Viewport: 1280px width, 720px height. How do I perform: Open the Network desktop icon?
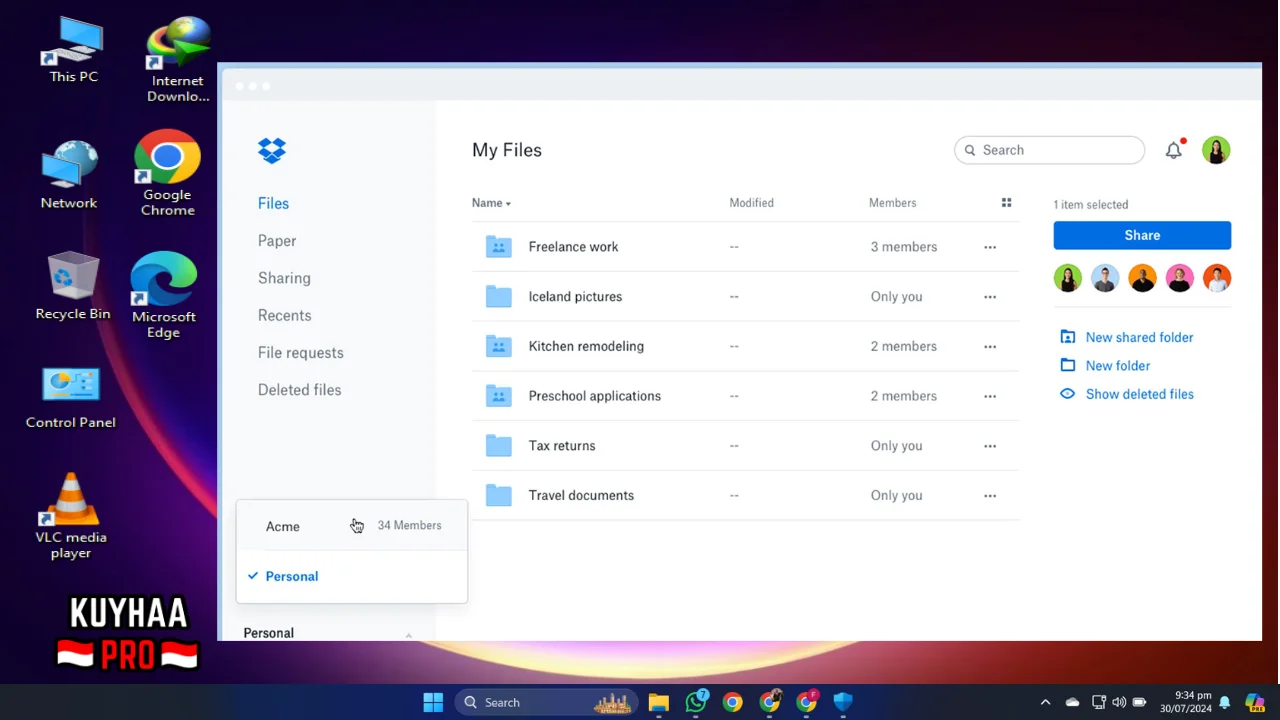pyautogui.click(x=69, y=175)
